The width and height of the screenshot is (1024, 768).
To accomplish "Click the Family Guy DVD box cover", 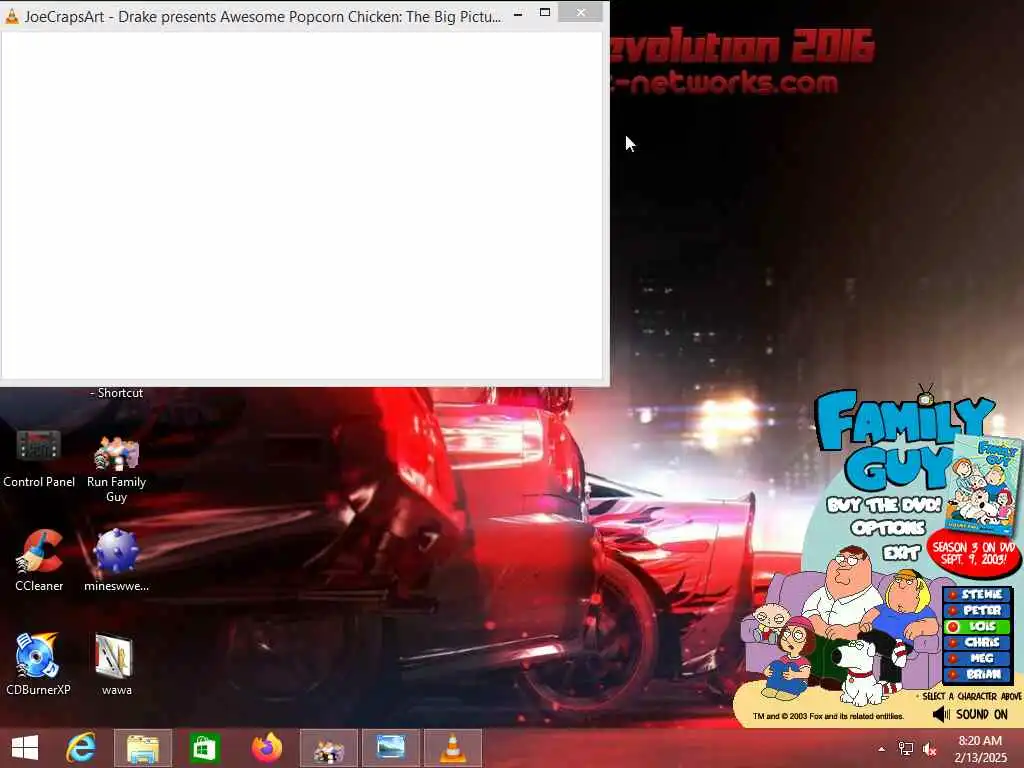I will [x=986, y=485].
